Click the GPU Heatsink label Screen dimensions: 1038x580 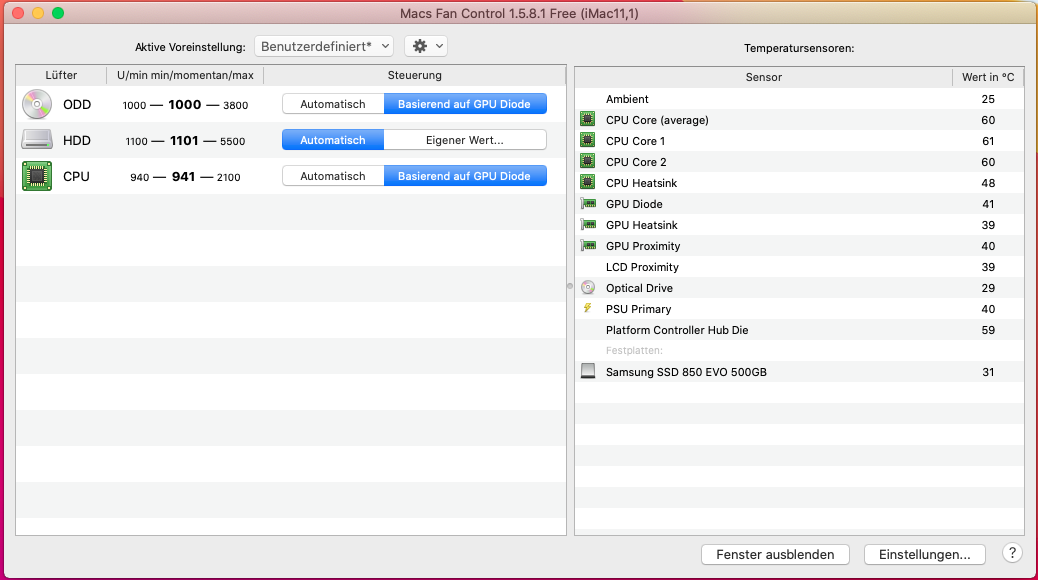point(641,225)
